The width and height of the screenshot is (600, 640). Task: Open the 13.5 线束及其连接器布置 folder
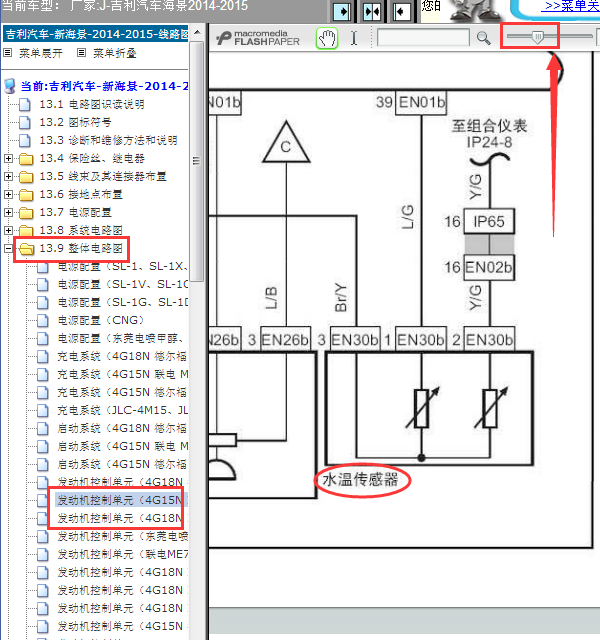point(103,176)
